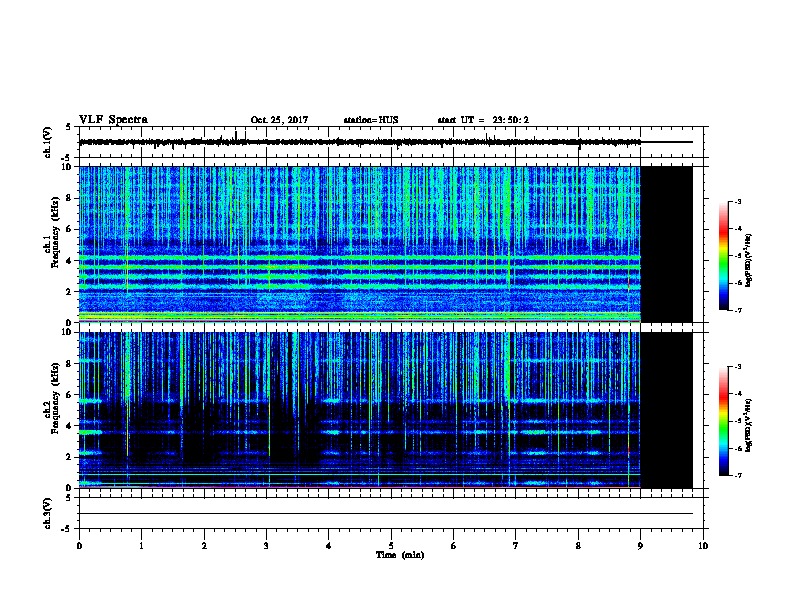Click time axis tick label "4"

coord(329,546)
